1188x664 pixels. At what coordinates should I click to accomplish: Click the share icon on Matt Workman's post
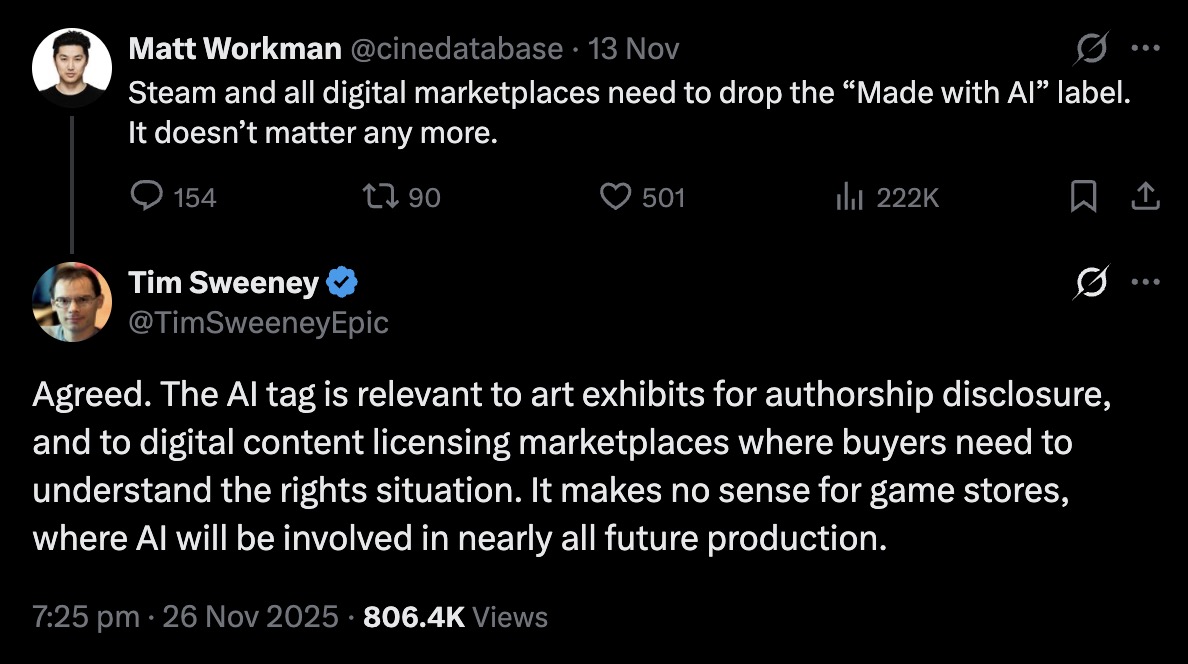(x=1144, y=197)
